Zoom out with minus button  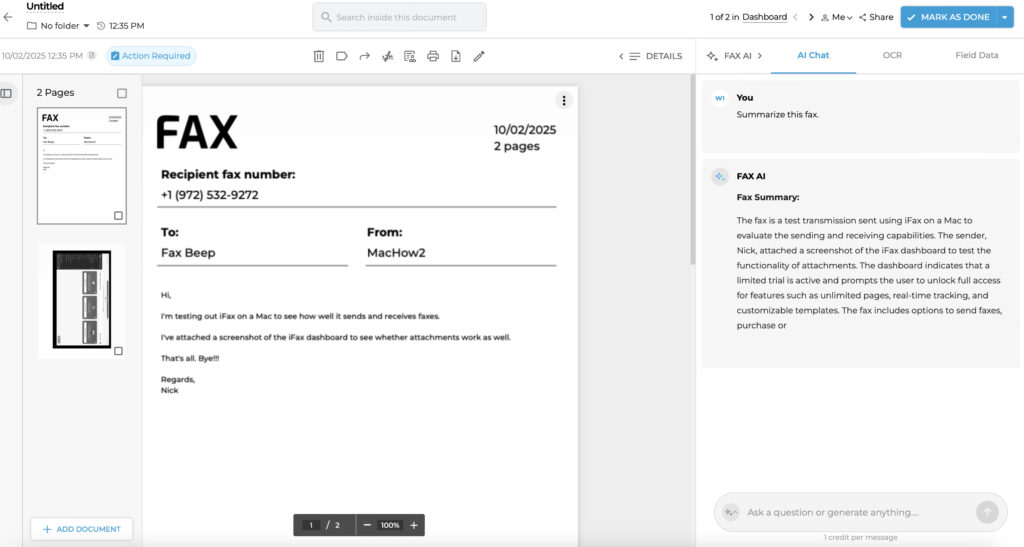point(367,525)
